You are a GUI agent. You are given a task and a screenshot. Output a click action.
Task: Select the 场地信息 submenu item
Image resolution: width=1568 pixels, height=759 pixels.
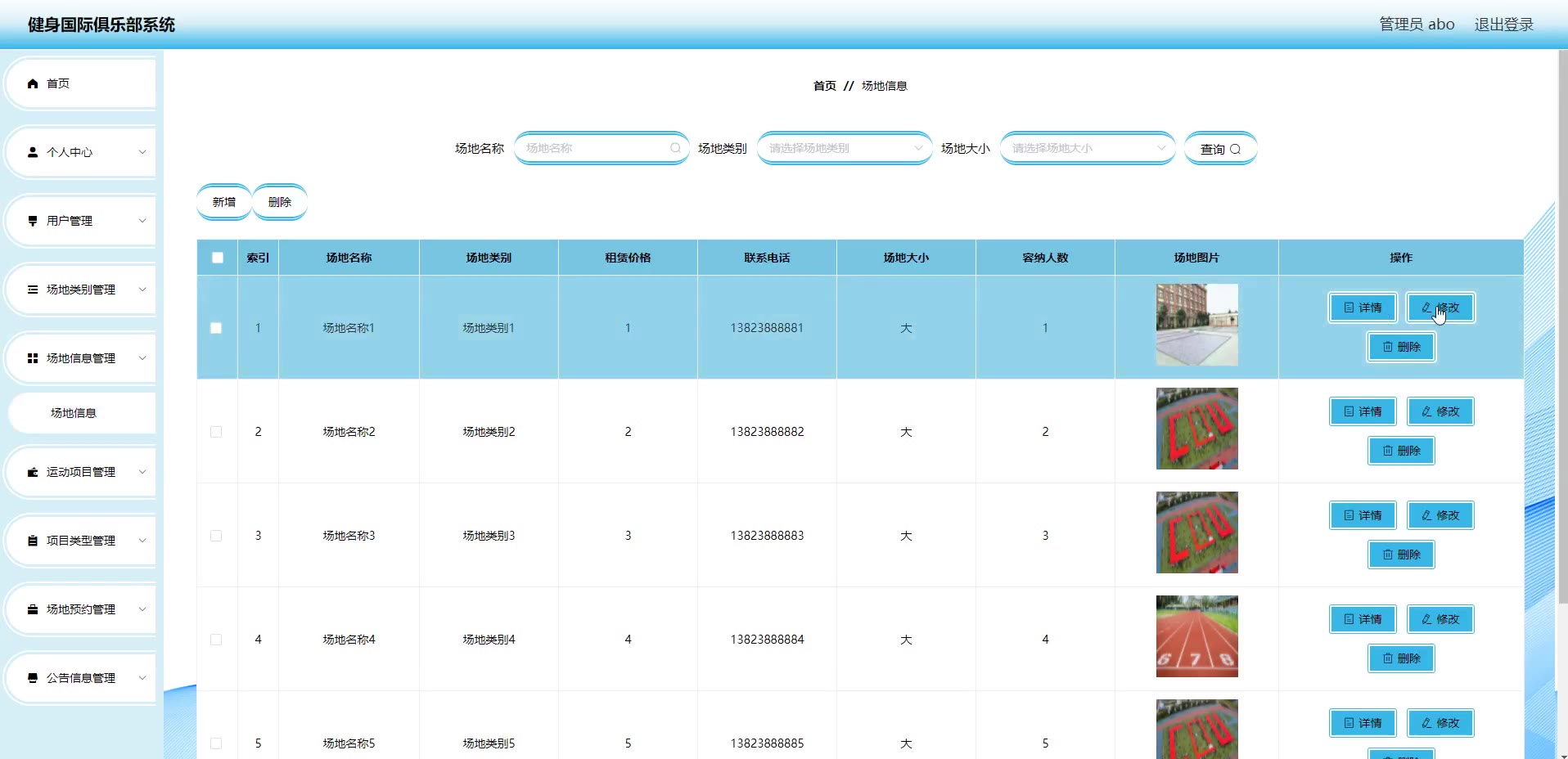(82, 413)
